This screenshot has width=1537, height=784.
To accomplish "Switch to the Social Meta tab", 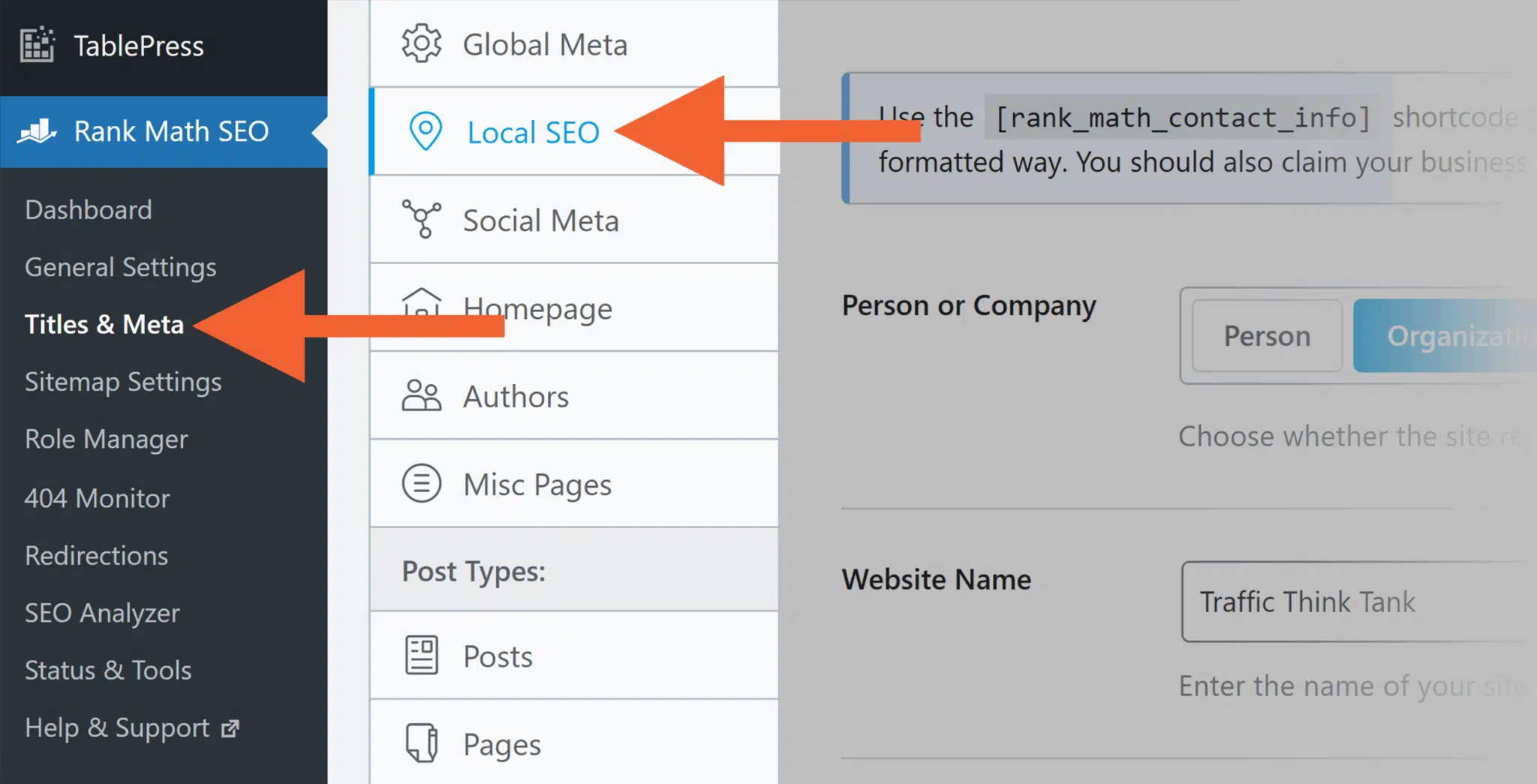I will (x=574, y=219).
